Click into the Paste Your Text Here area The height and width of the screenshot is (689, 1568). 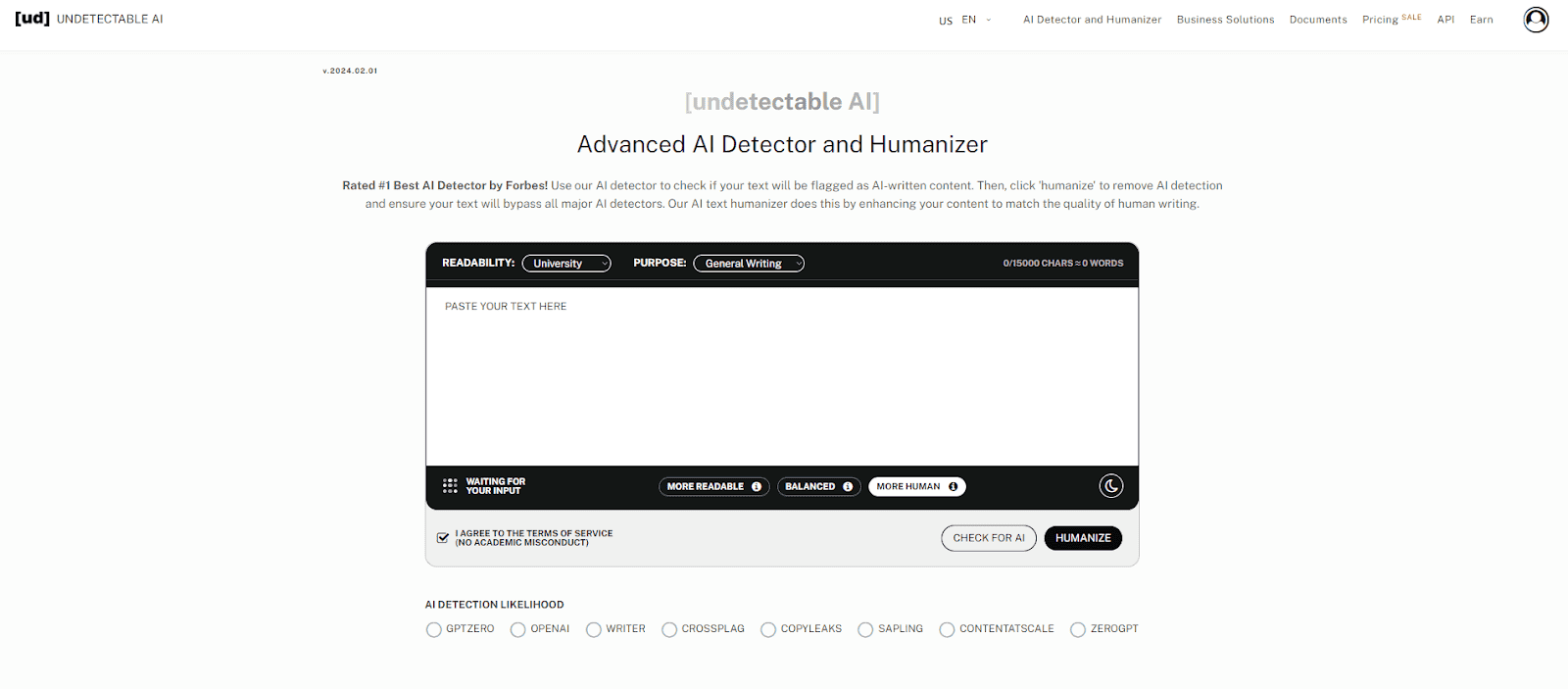pyautogui.click(x=782, y=376)
